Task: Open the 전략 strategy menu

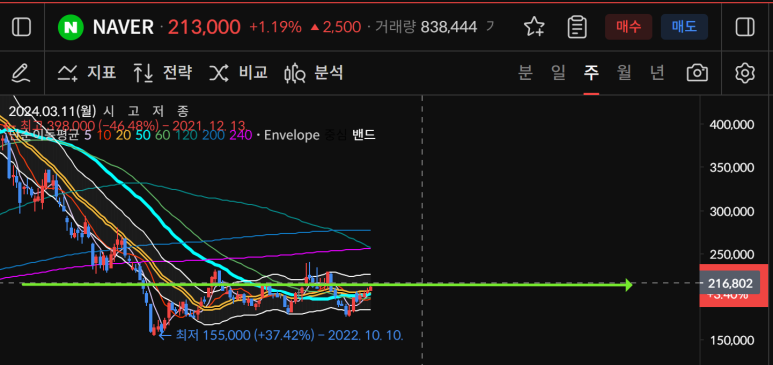Action: (163, 73)
